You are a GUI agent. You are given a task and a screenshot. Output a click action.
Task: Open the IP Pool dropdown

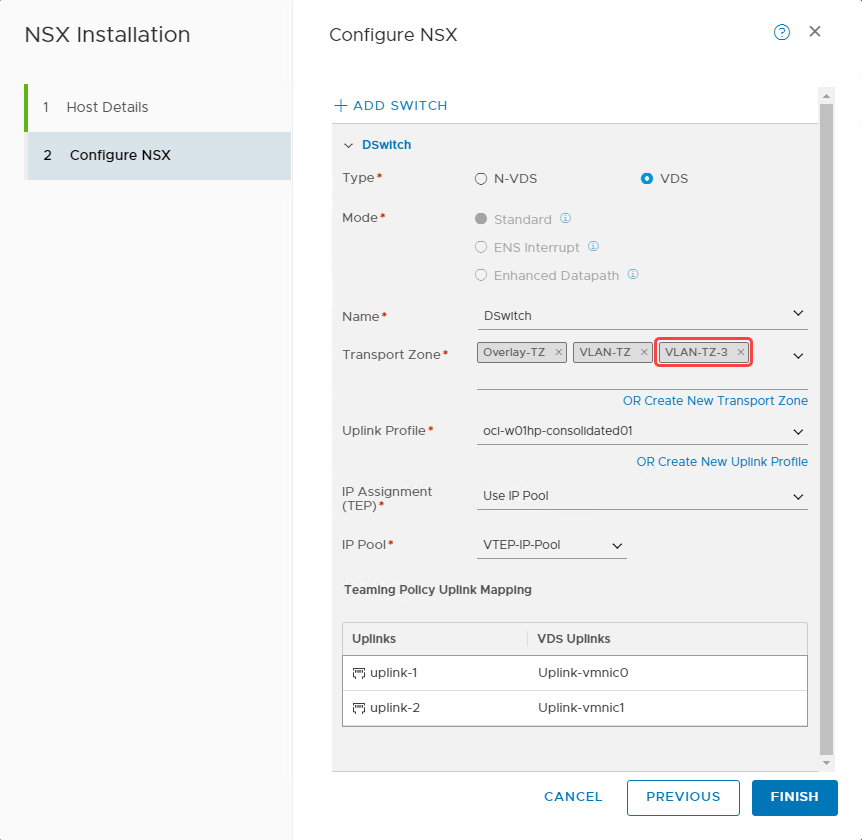point(618,546)
